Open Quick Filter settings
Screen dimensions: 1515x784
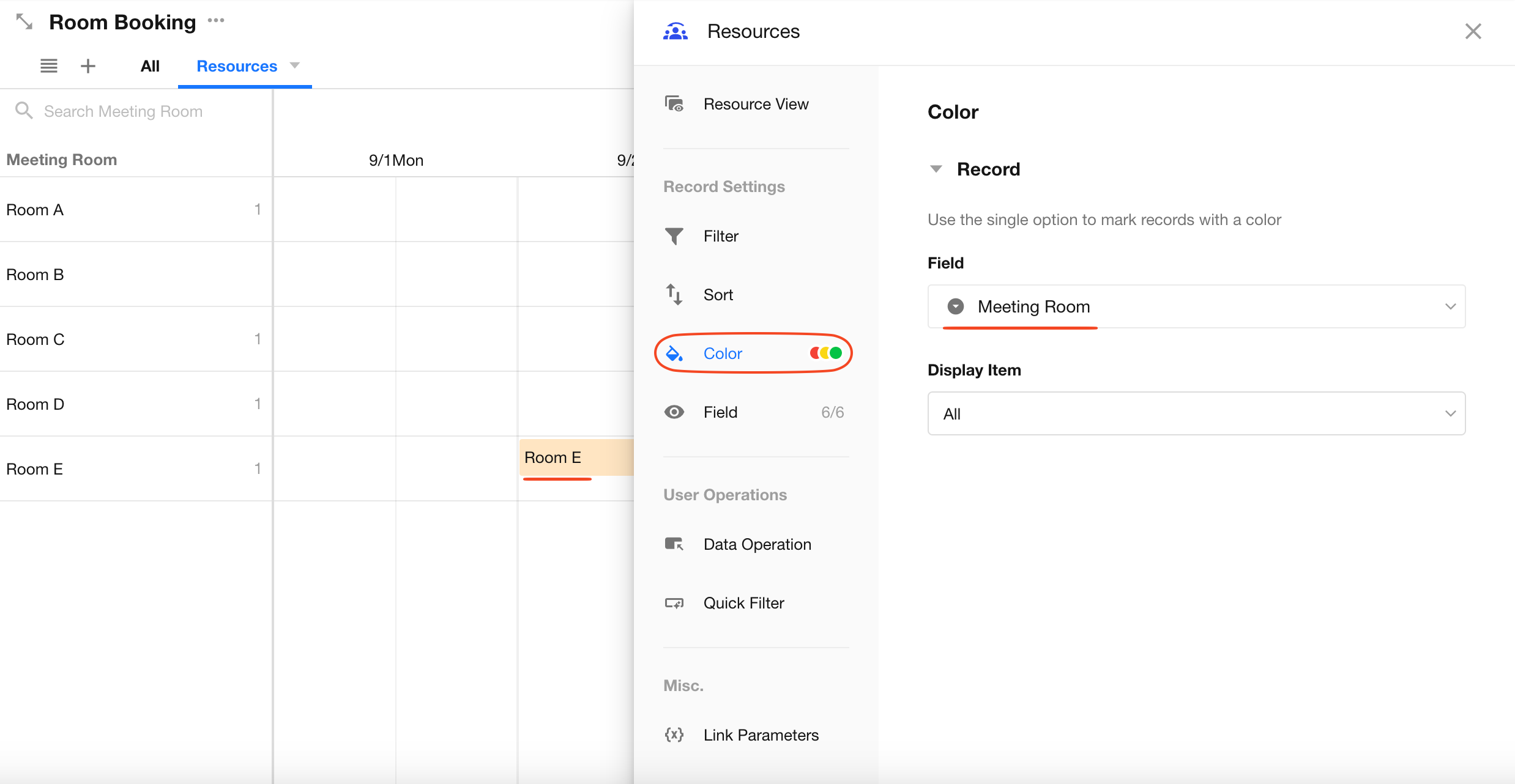pos(743,603)
